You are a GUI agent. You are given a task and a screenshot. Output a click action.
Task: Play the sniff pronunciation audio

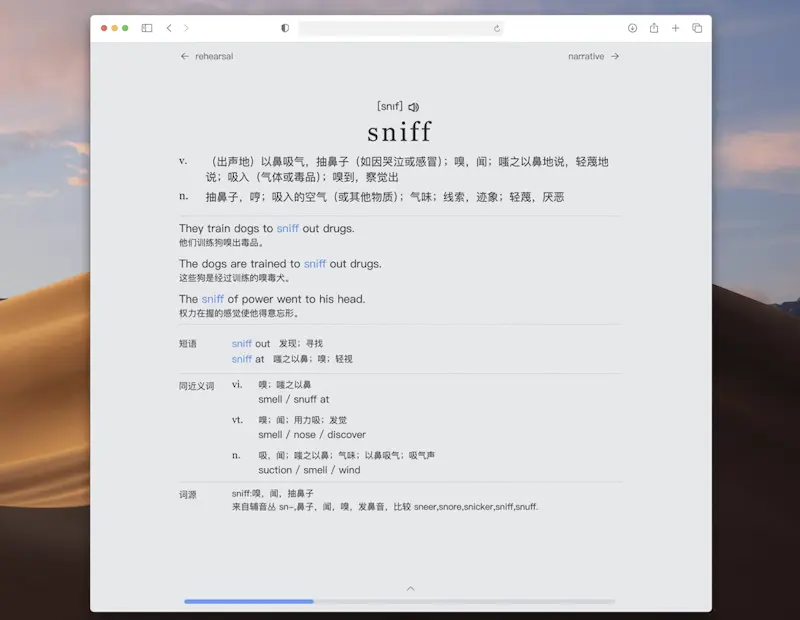[x=412, y=105]
